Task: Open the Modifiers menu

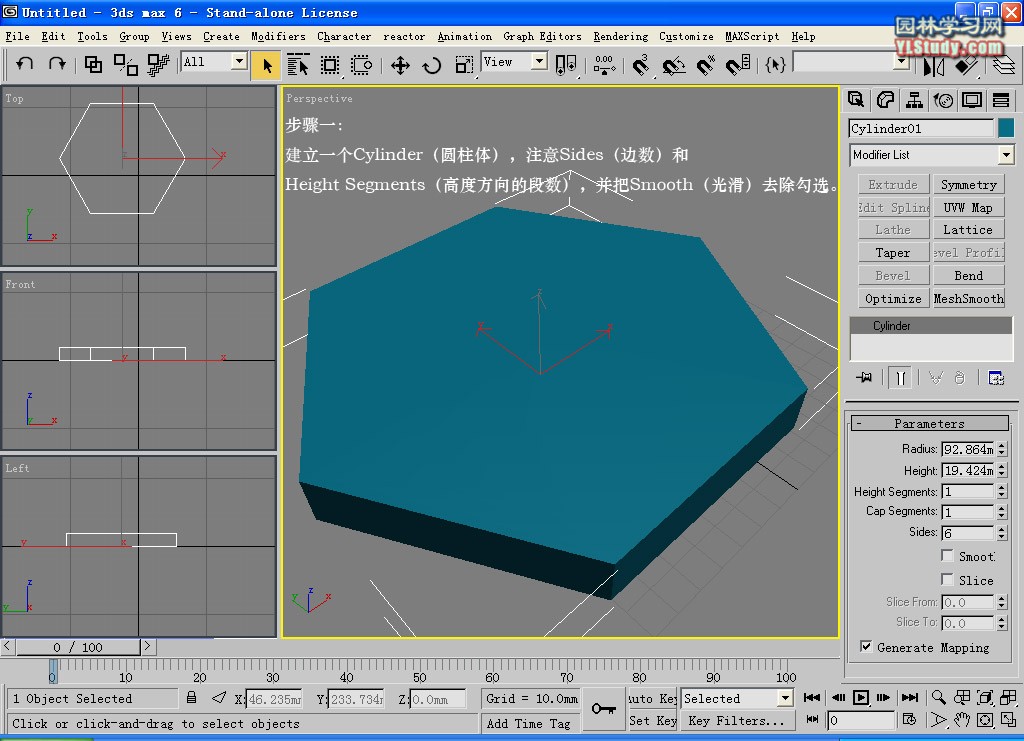Action: pyautogui.click(x=278, y=36)
